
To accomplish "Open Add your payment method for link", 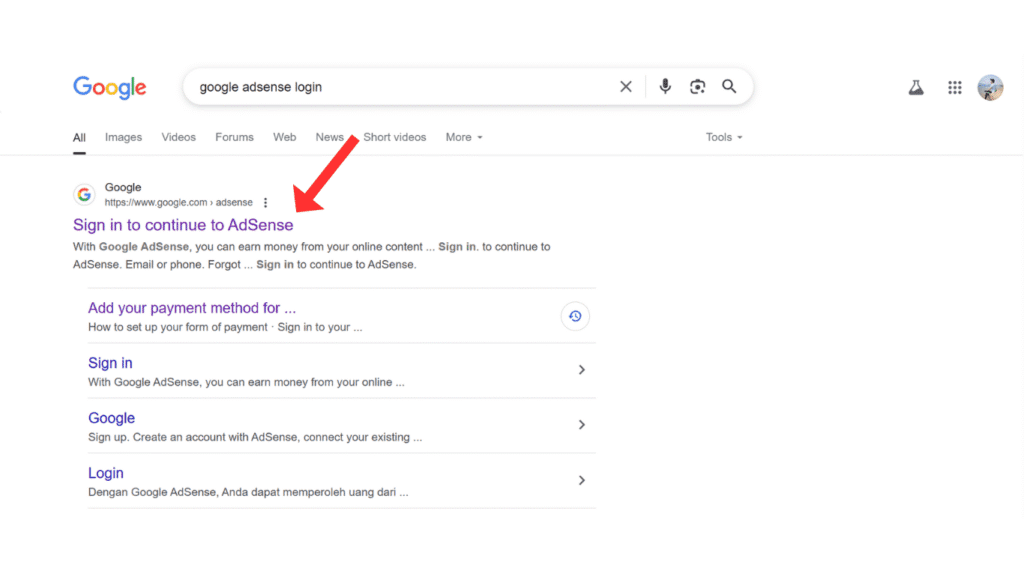I will click(x=192, y=308).
